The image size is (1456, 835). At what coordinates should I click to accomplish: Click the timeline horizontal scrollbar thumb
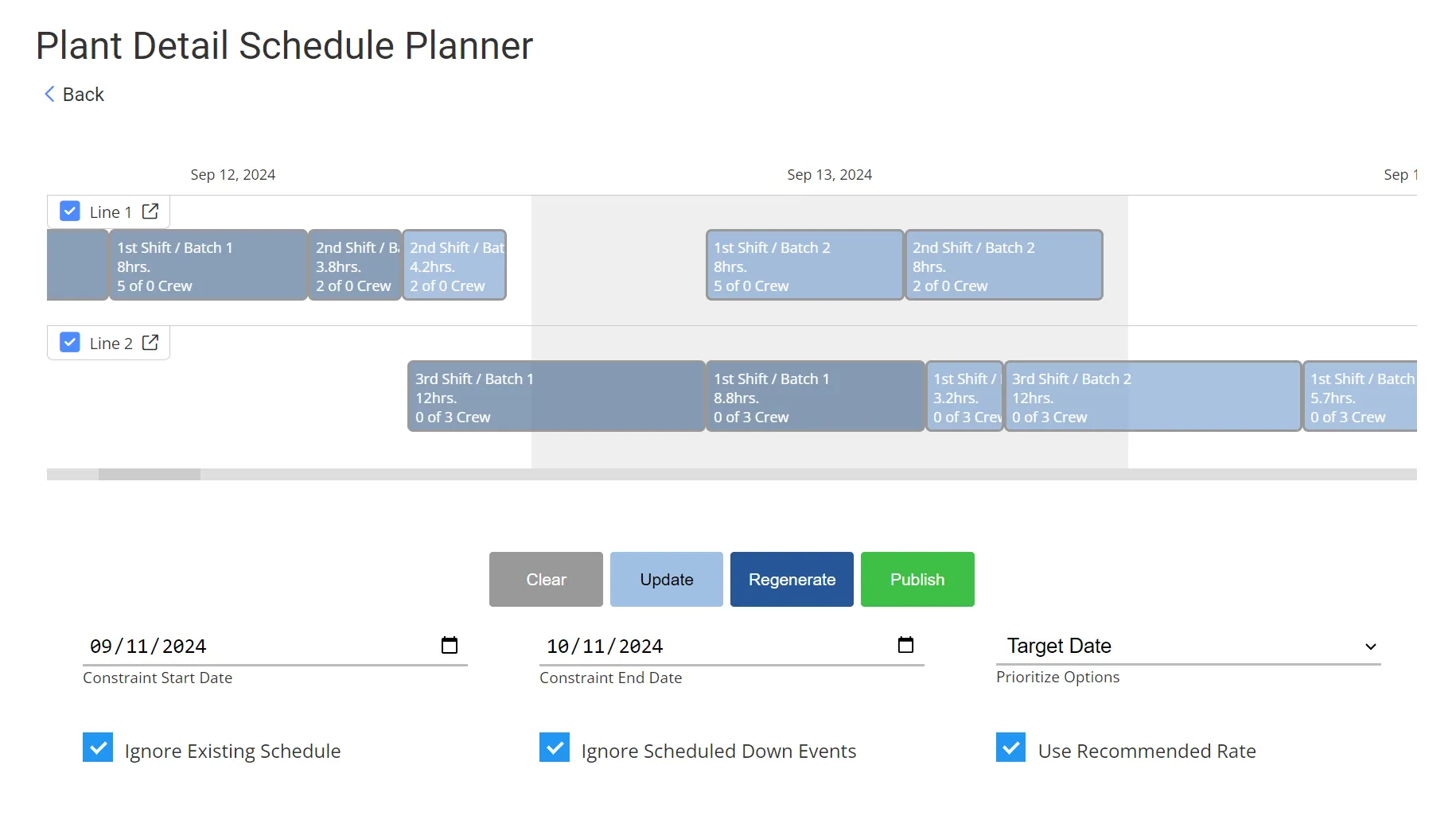150,475
